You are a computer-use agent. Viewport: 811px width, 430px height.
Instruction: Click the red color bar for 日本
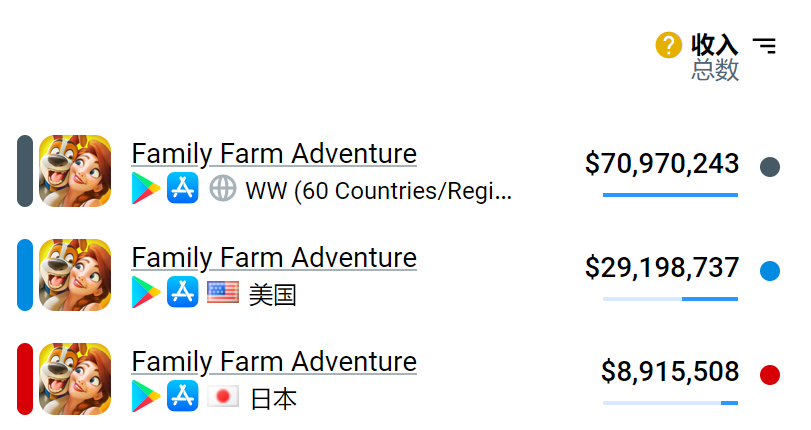(x=25, y=378)
